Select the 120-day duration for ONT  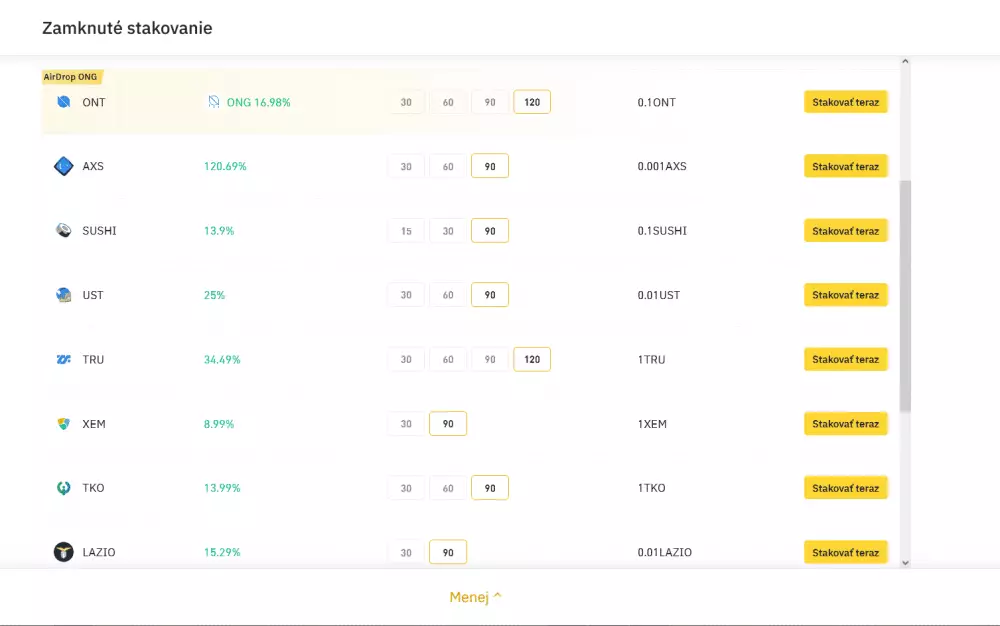(x=532, y=101)
